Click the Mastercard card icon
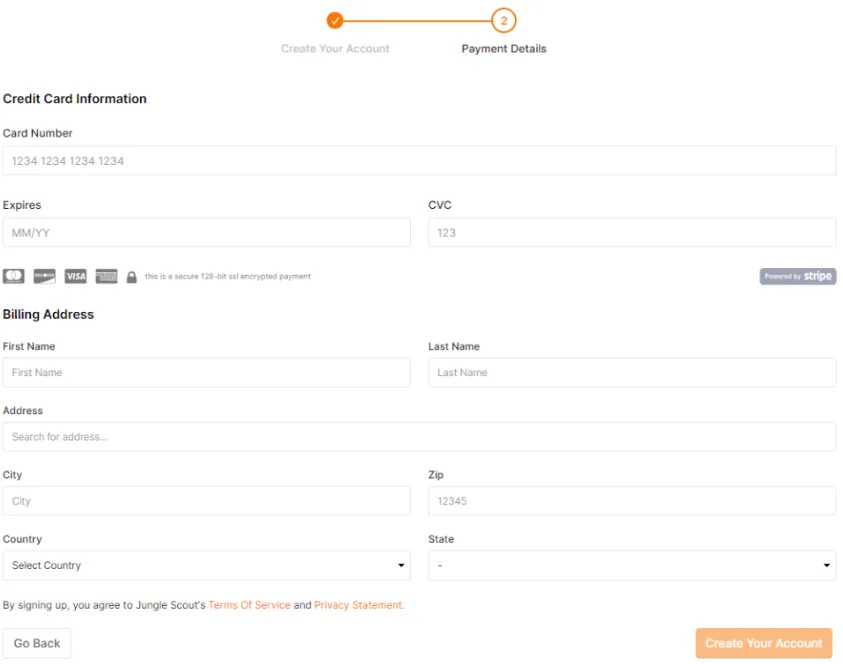The image size is (843, 664). [x=13, y=276]
